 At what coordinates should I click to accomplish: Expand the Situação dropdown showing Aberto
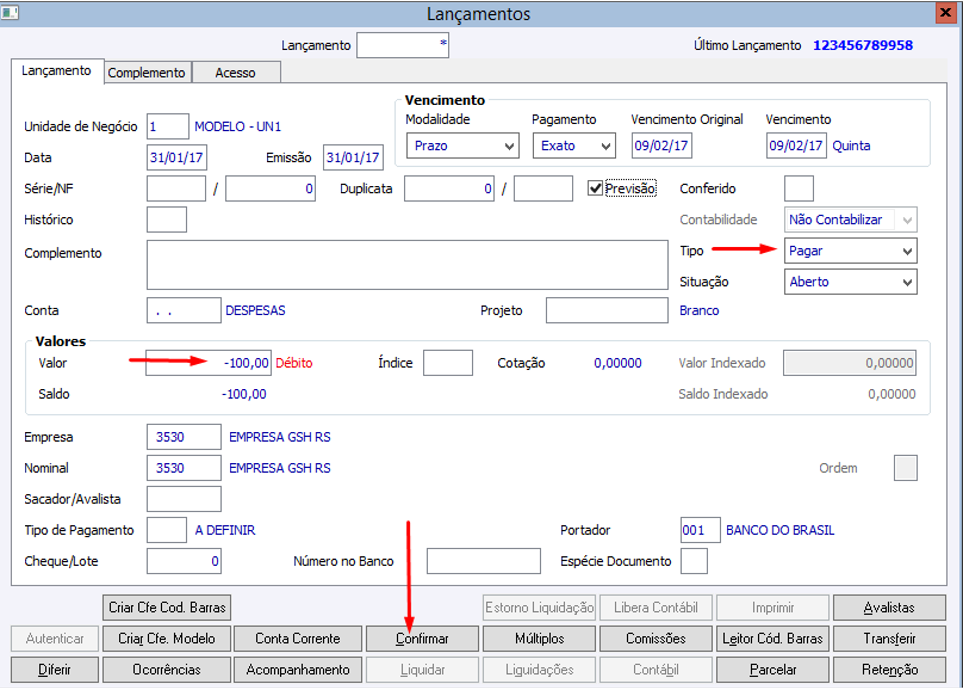pos(851,282)
